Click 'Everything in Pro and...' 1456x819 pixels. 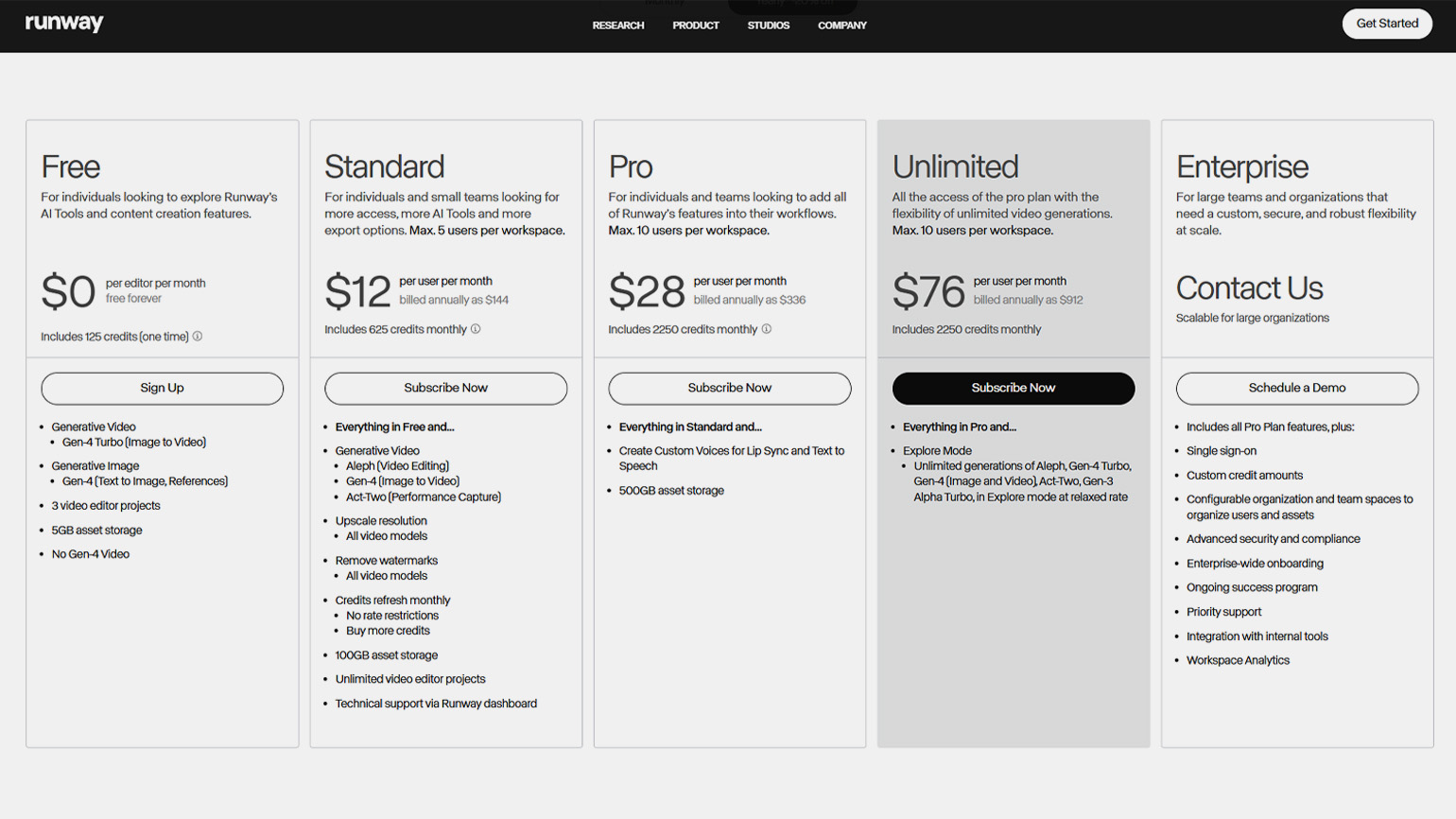960,427
